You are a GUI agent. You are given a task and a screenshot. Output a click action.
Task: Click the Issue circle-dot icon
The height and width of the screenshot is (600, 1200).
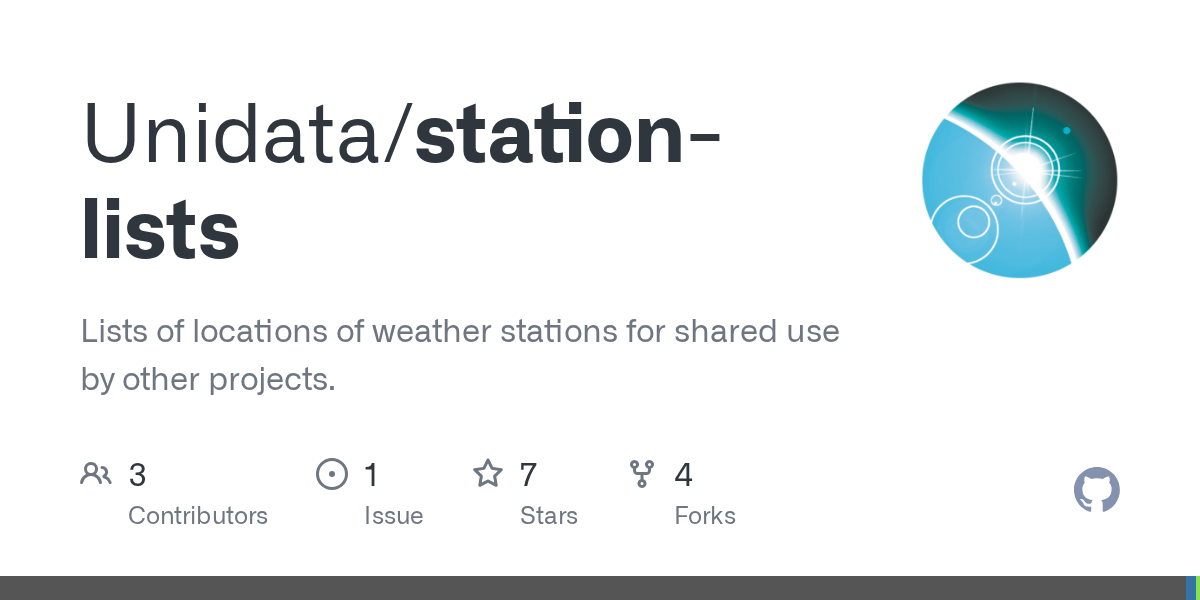tap(332, 474)
